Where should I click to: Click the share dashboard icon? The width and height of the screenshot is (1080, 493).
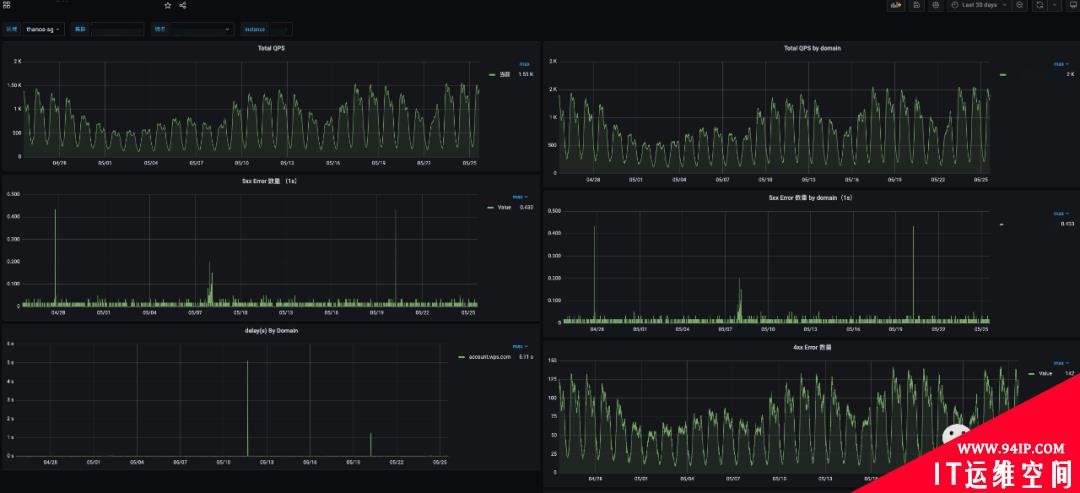point(183,6)
